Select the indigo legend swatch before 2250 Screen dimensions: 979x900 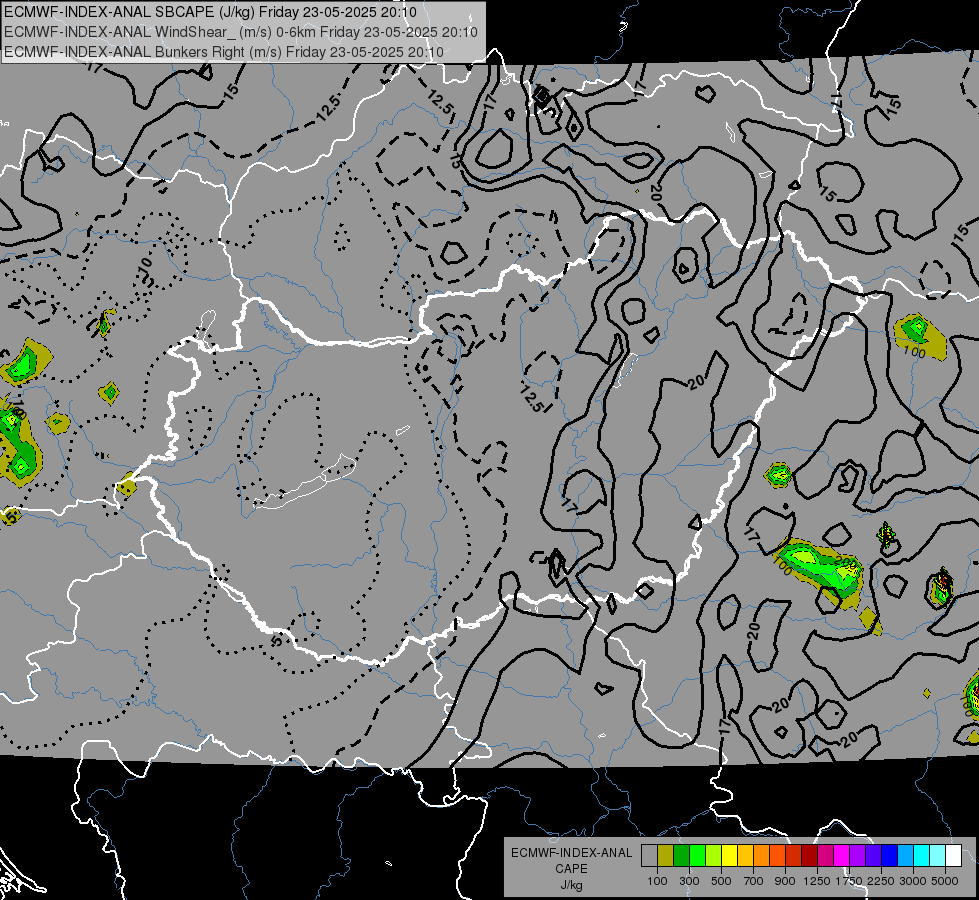point(873,856)
